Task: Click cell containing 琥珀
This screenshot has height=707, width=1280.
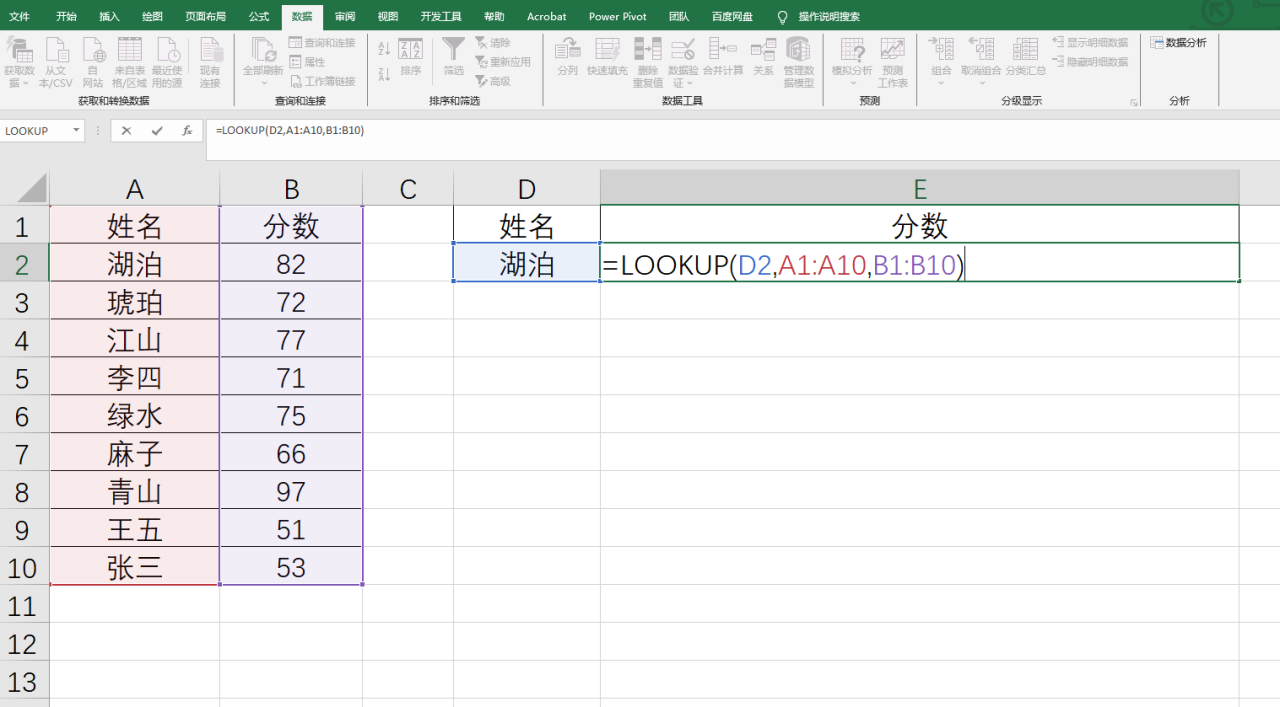Action: pos(135,302)
